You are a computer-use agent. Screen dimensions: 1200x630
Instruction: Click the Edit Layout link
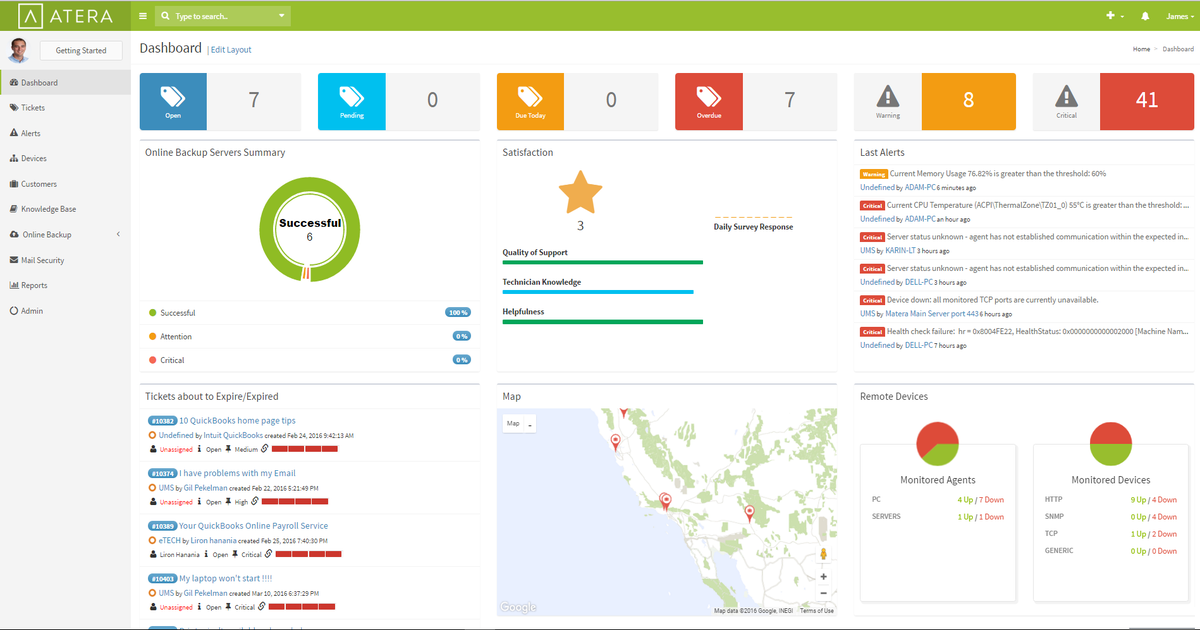[x=231, y=48]
